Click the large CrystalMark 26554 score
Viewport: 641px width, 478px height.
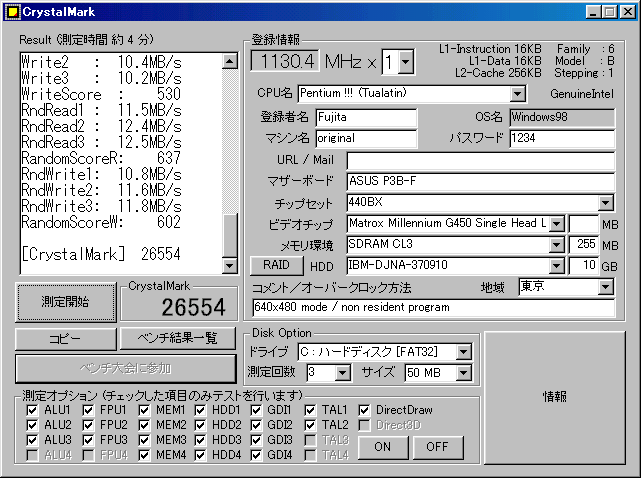pos(193,307)
